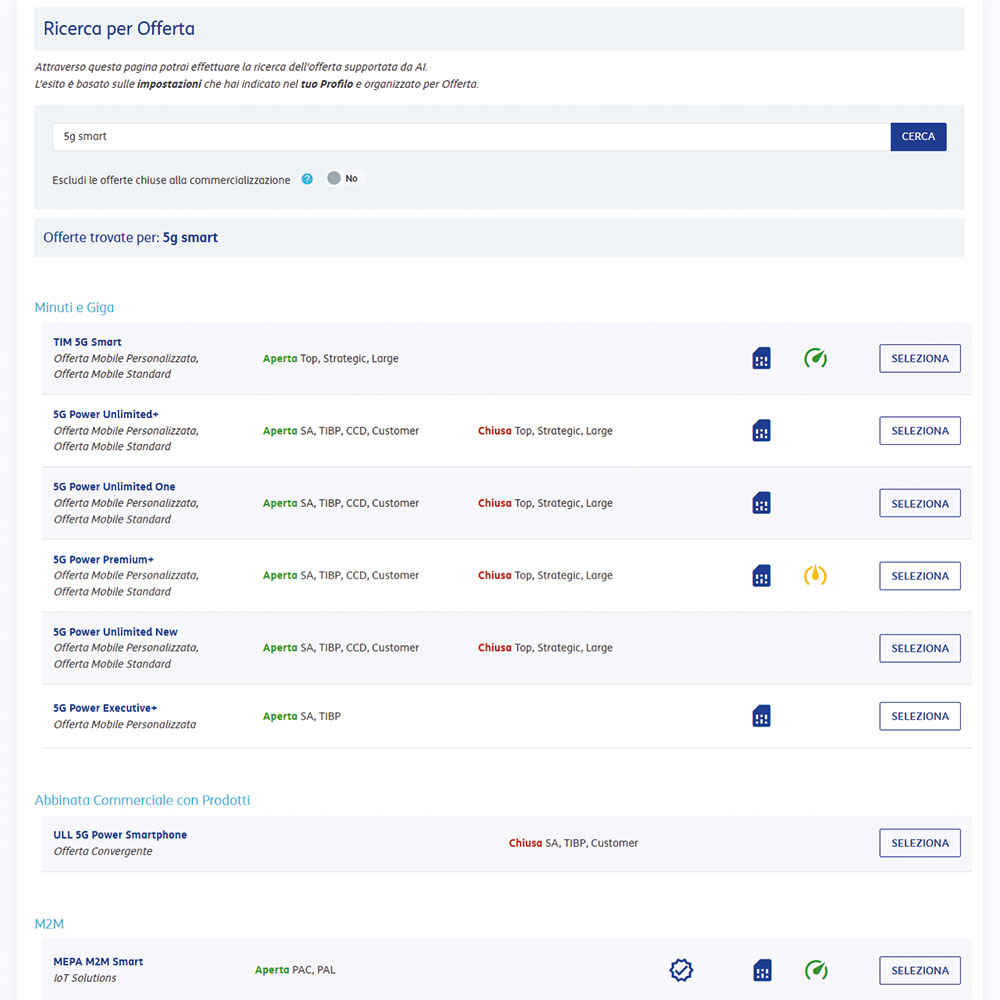The height and width of the screenshot is (1000, 1000).
Task: Click green speedometer icon for TIM 5G Smart
Action: [815, 358]
